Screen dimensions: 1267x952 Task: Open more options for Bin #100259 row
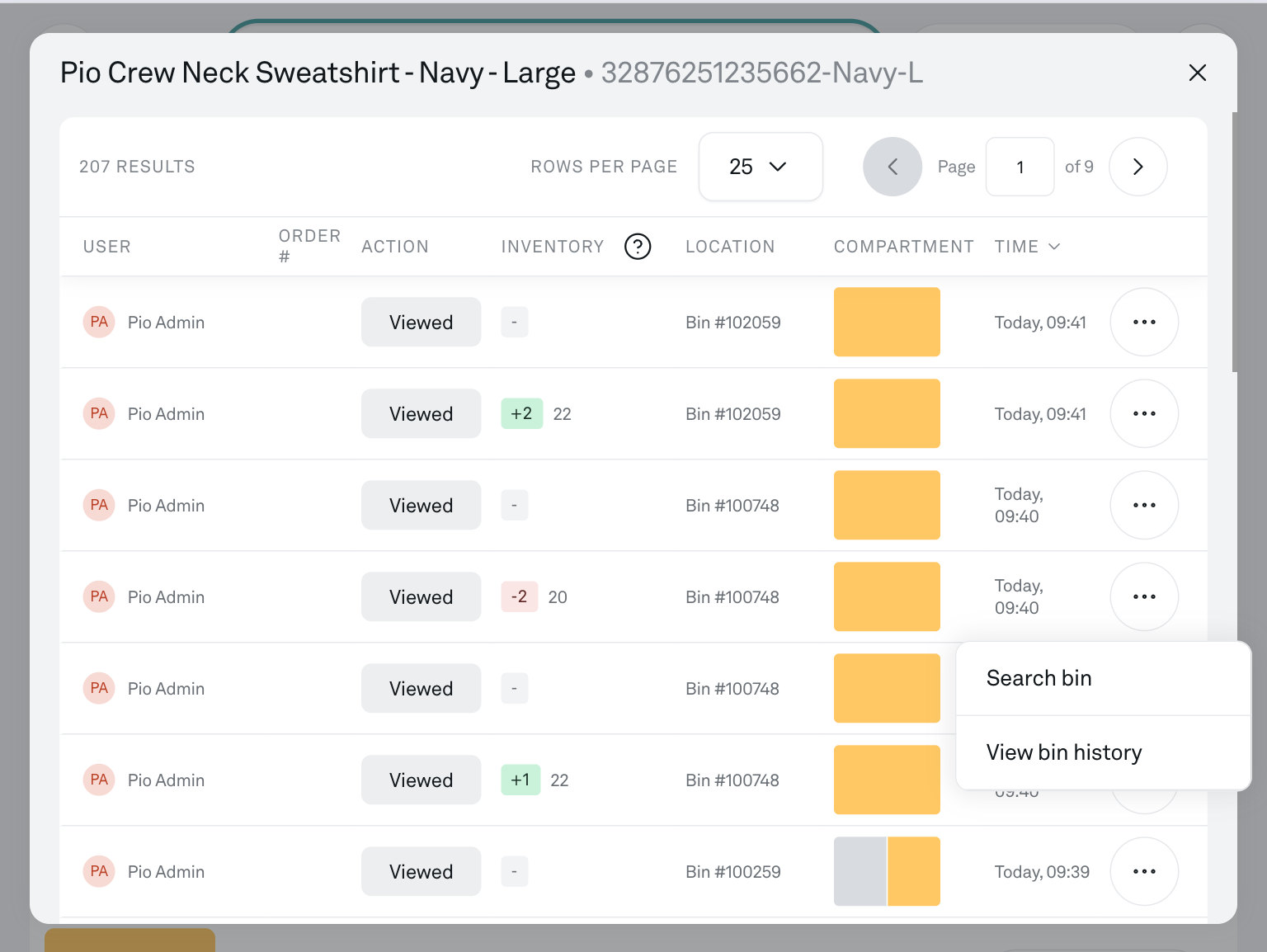click(x=1143, y=871)
